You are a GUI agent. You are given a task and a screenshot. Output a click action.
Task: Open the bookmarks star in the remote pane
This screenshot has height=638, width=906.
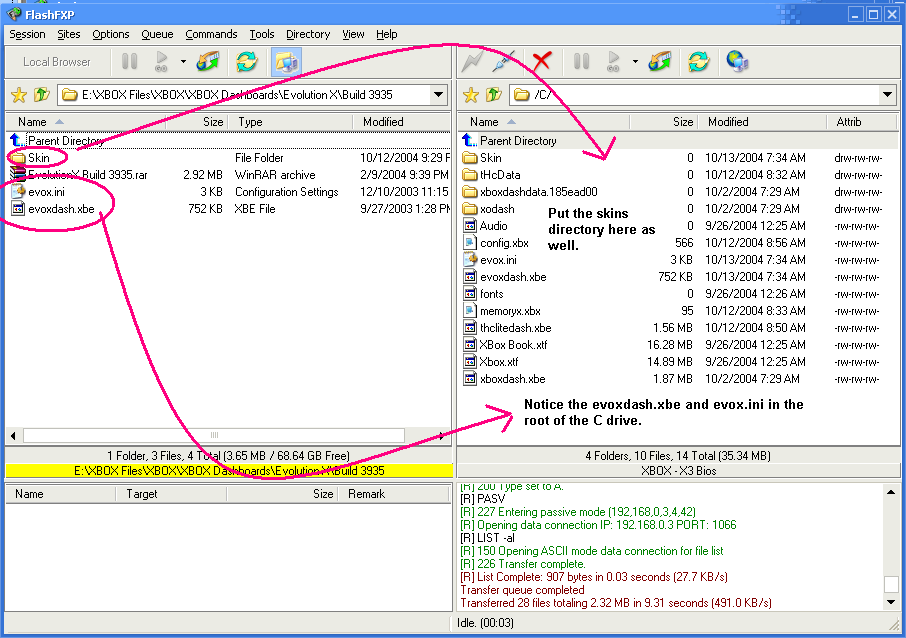click(x=471, y=95)
